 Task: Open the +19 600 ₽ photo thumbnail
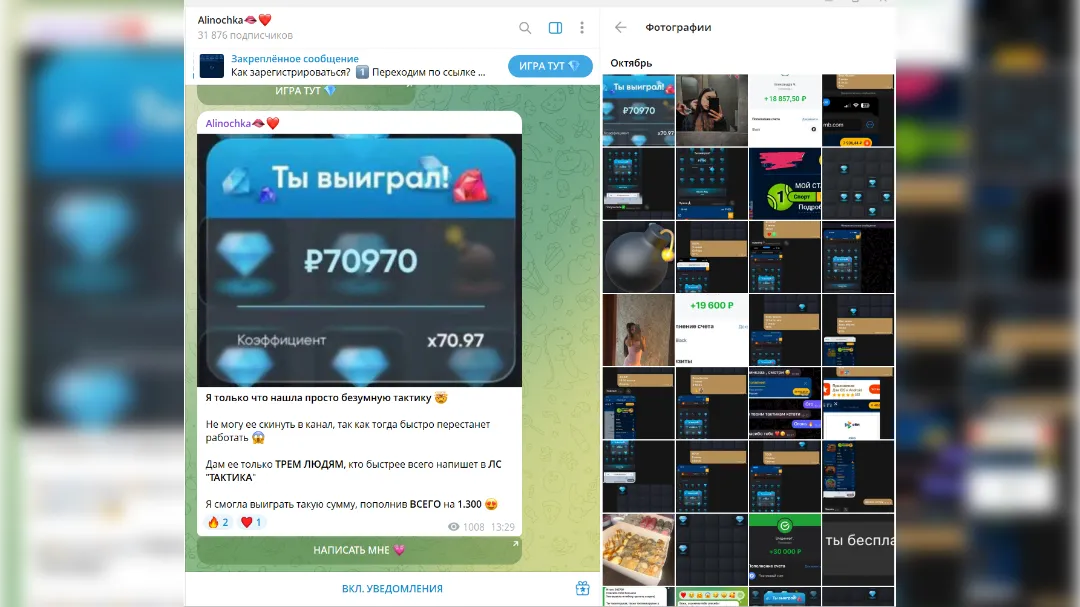[x=711, y=330]
